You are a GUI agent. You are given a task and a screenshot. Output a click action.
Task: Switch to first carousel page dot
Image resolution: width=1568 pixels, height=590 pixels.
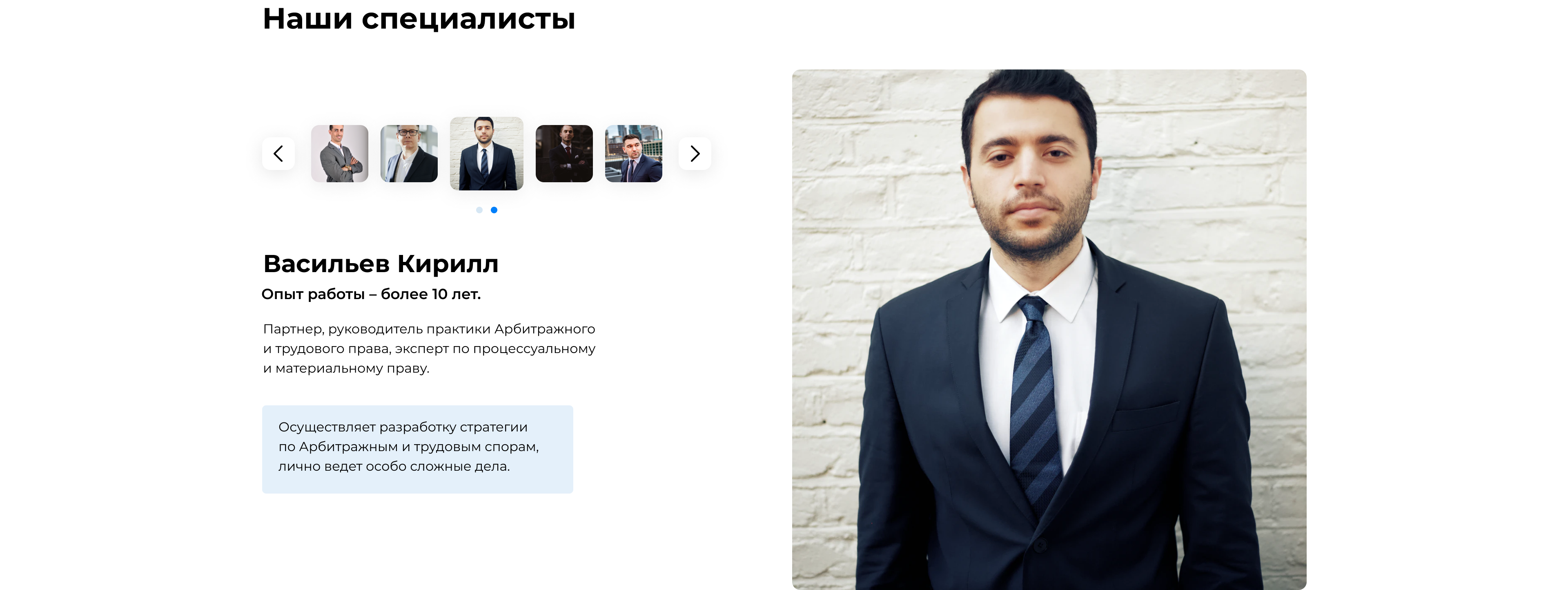tap(479, 210)
